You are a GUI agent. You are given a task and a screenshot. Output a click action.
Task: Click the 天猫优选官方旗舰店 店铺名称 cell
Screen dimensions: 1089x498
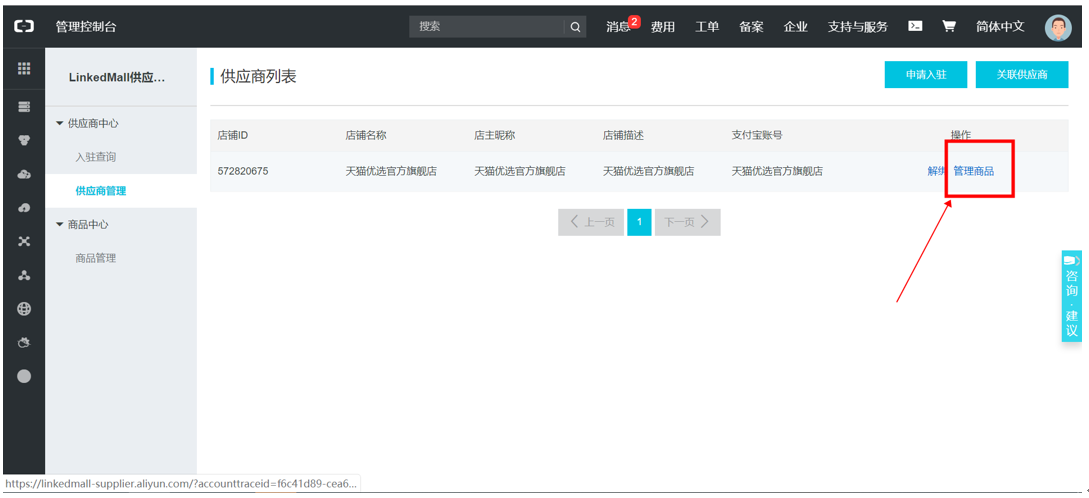(x=391, y=171)
